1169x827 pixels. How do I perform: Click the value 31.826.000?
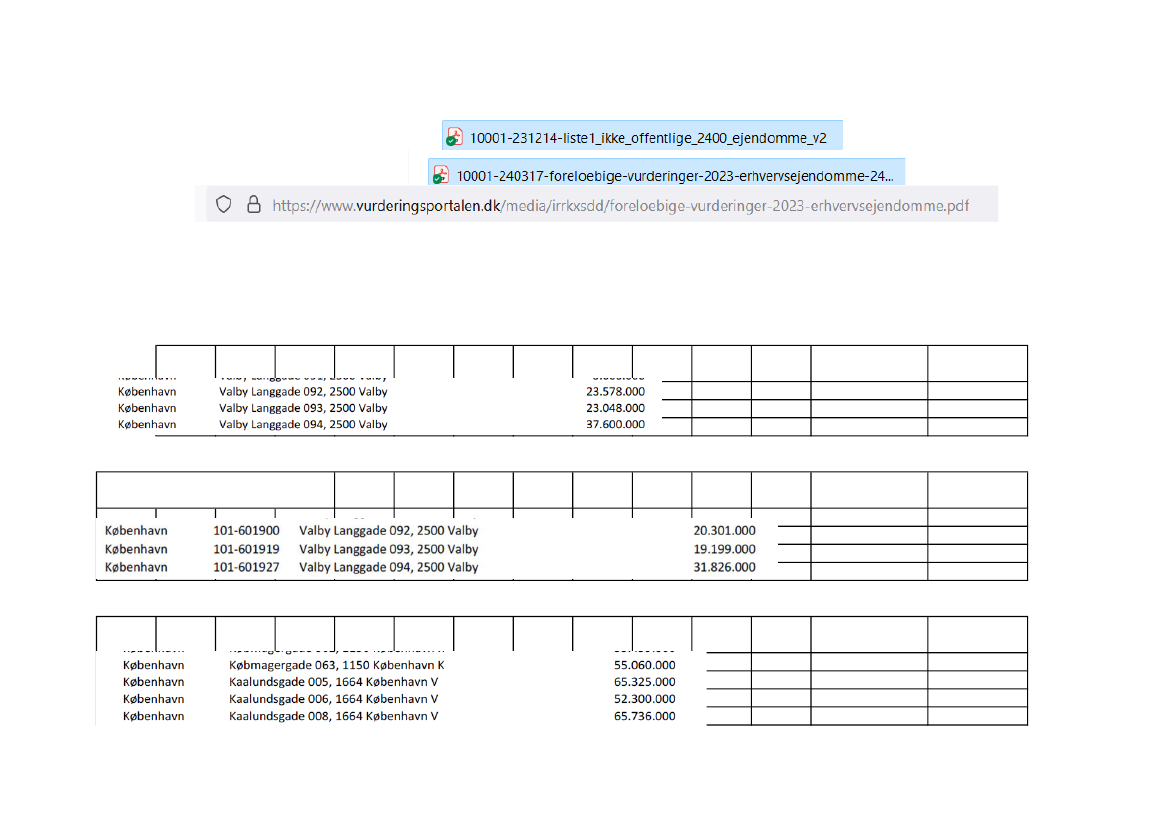[x=724, y=567]
